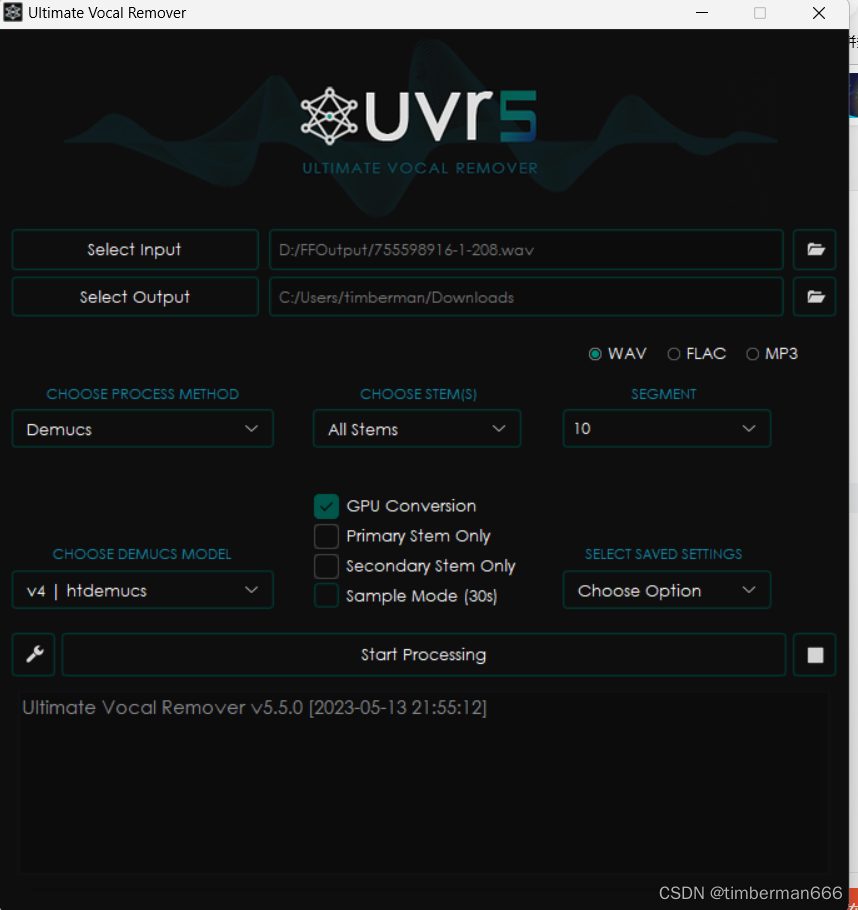Viewport: 858px width, 910px height.
Task: Click the output path field showing Downloads
Action: (x=527, y=297)
